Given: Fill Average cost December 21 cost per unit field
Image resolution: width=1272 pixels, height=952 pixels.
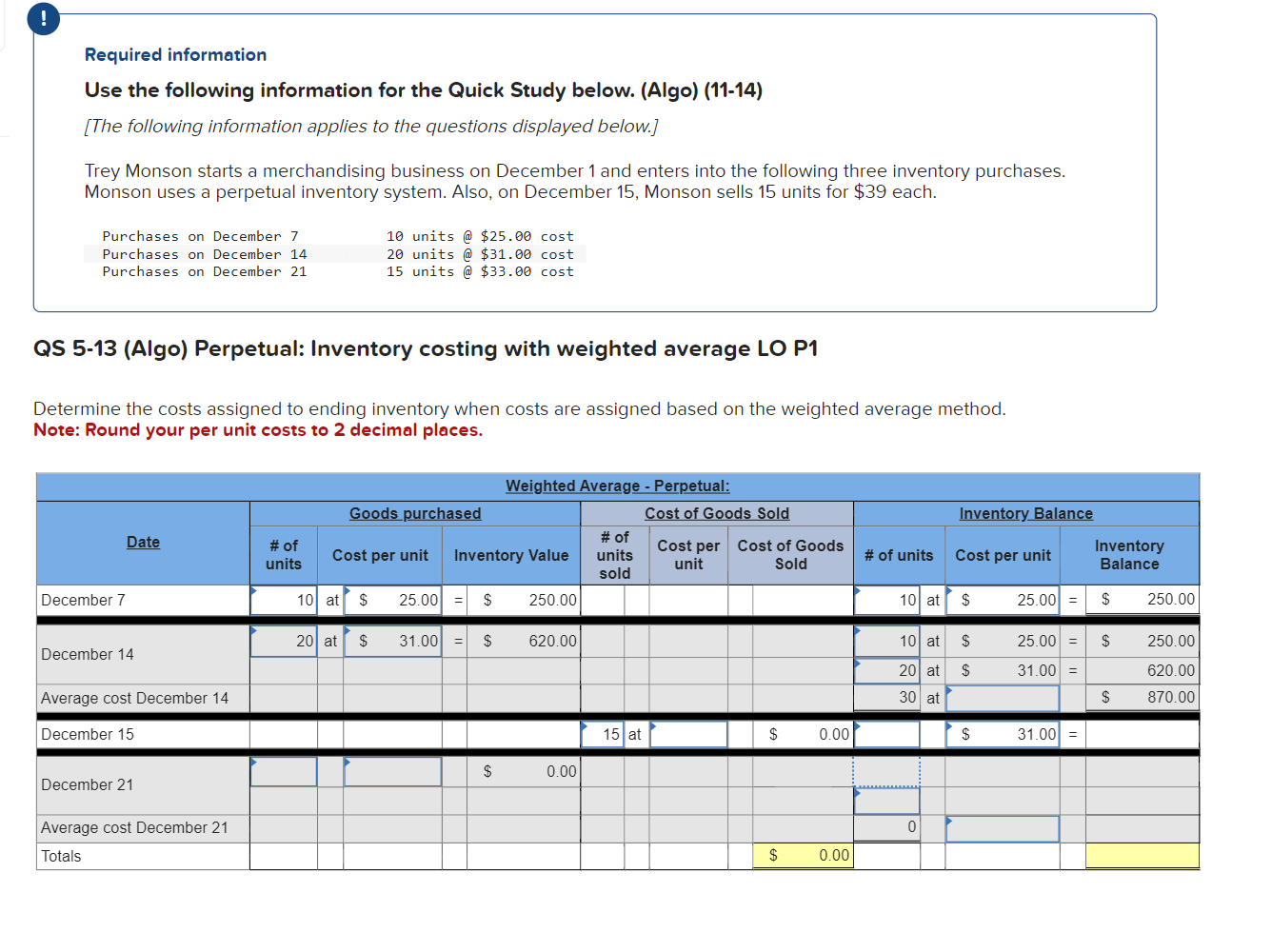Looking at the screenshot, I should 1003,828.
